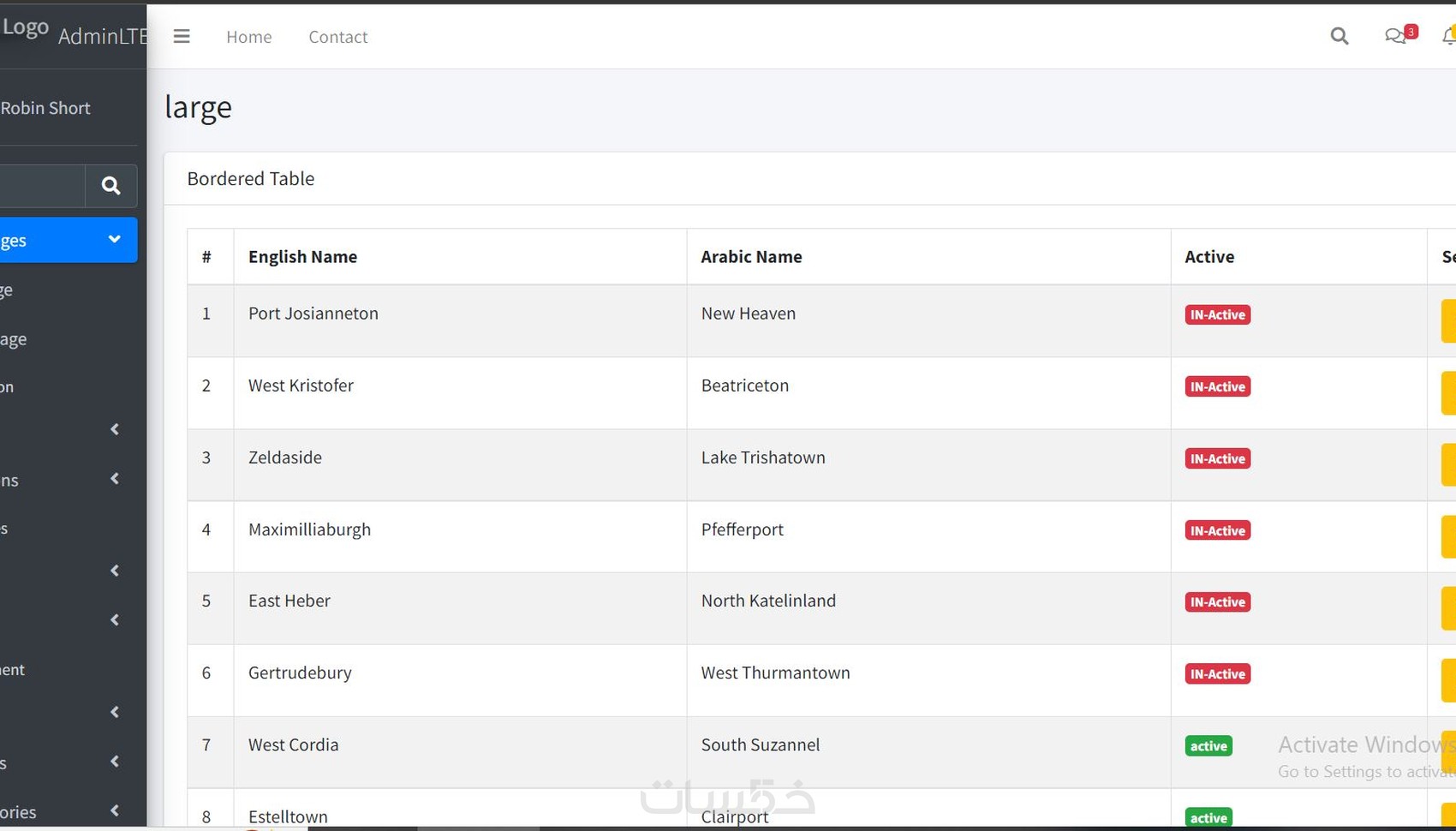Toggle the active badge for West Cordia
Image resolution: width=1456 pixels, height=831 pixels.
[1208, 746]
